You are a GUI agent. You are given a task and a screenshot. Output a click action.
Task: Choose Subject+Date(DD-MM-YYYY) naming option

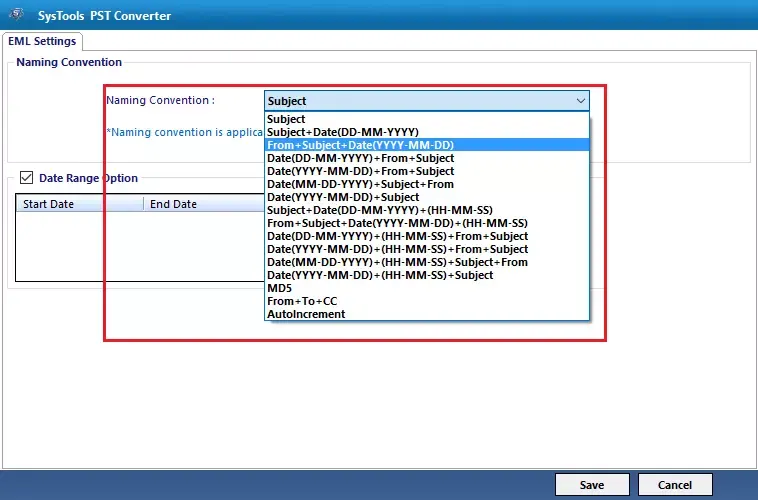point(427,132)
